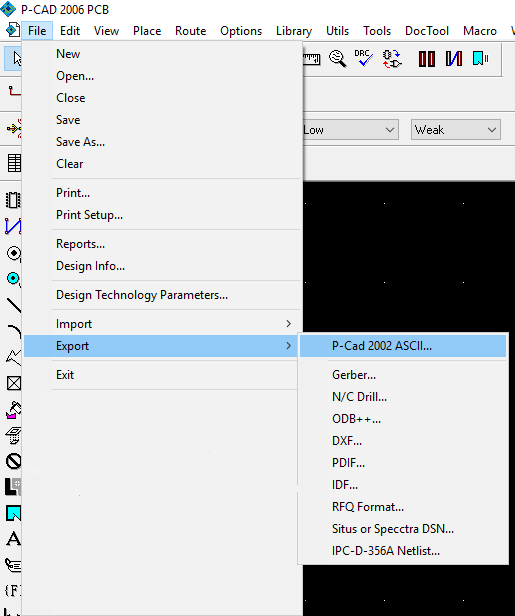The height and width of the screenshot is (616, 515).
Task: Choose Save As... menu entry
Action: 162,142
